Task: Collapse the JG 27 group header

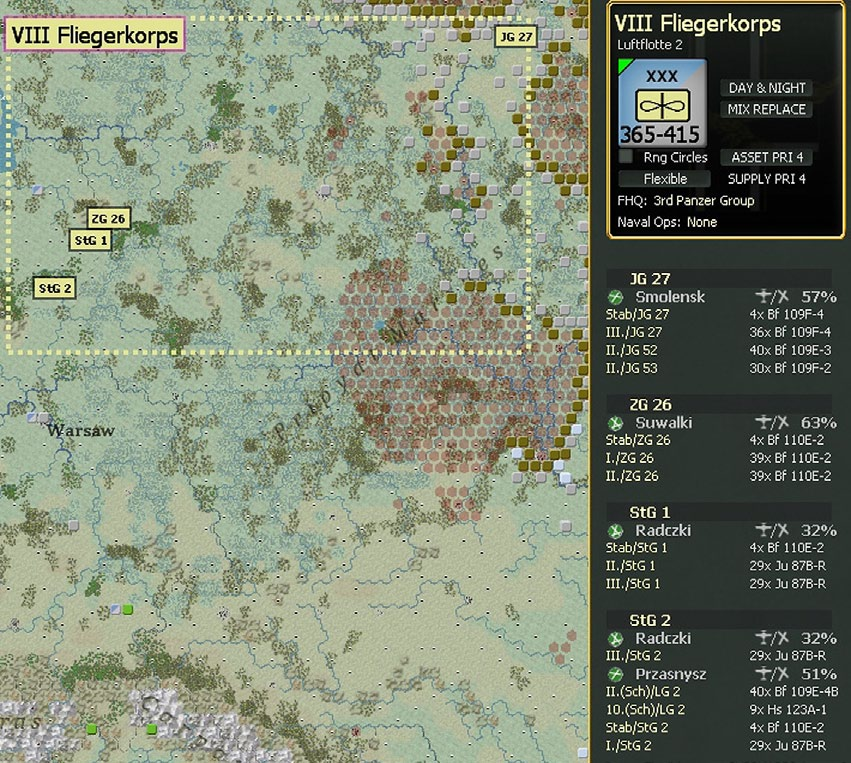Action: point(650,278)
